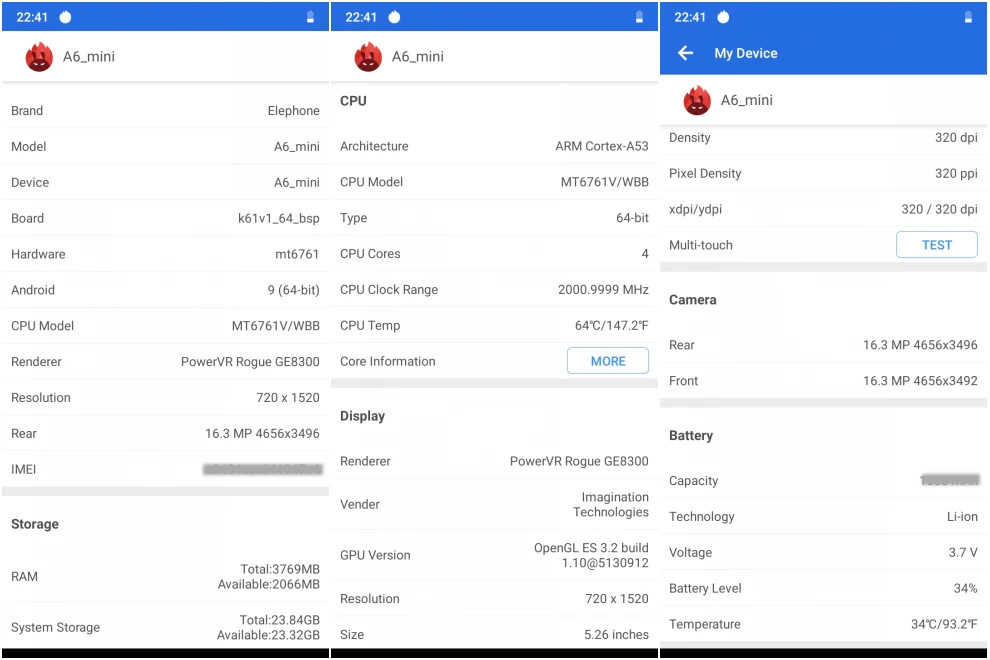Select Rear row in Camera section
Viewport: 990px width, 660px height.
(823, 345)
